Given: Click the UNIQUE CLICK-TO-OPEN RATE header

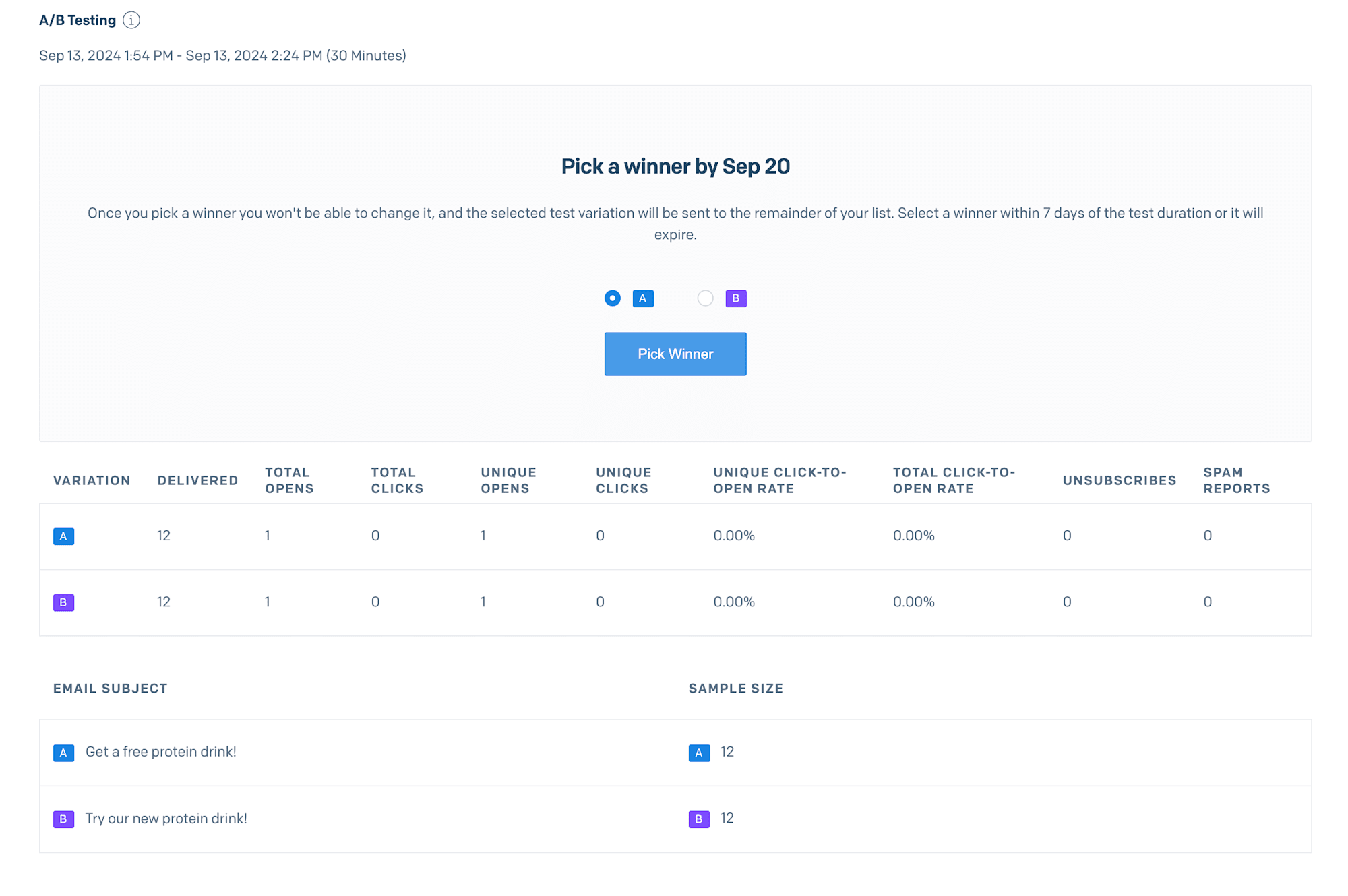Looking at the screenshot, I should coord(780,480).
